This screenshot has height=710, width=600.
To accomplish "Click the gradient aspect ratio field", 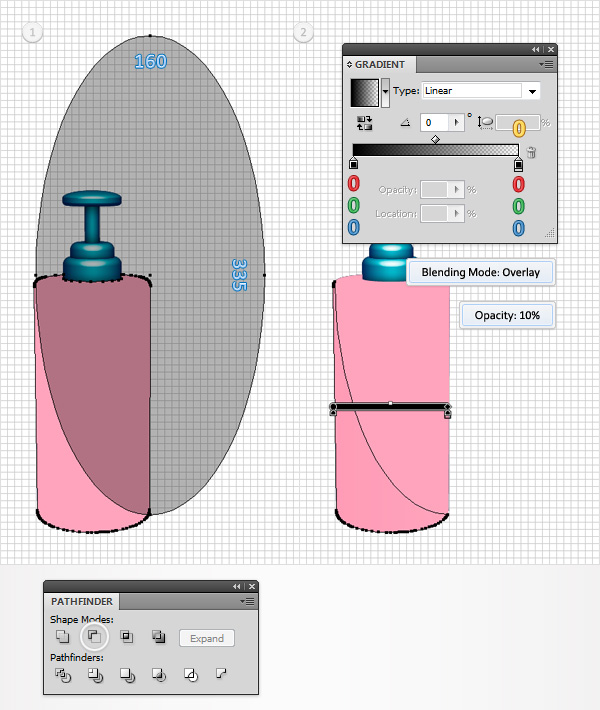I will [x=518, y=123].
